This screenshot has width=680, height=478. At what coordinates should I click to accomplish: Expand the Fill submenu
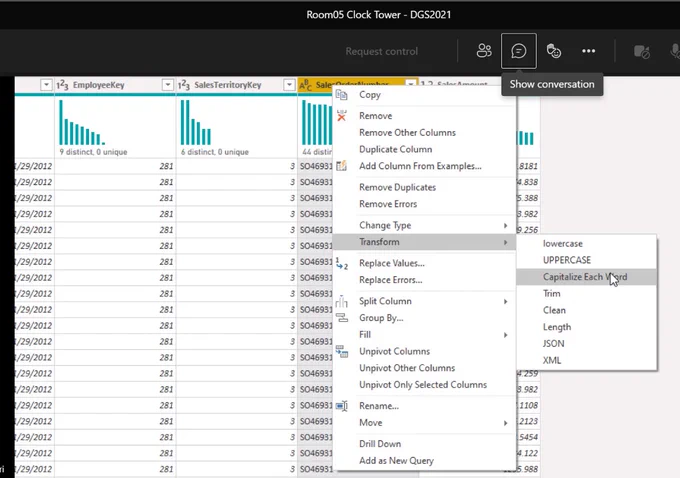pos(505,335)
